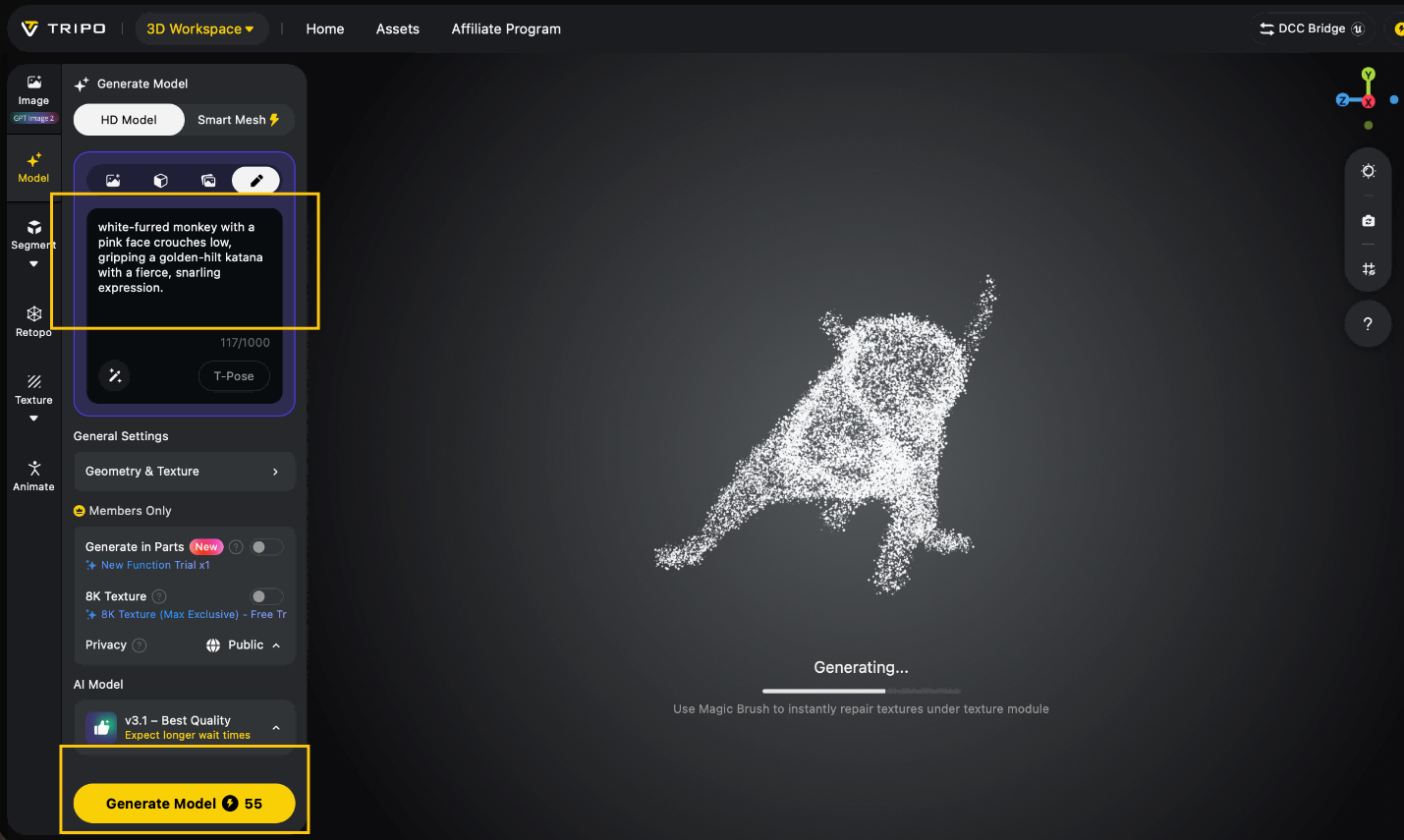
Task: Expand Geometry & Texture settings
Action: [x=185, y=472]
